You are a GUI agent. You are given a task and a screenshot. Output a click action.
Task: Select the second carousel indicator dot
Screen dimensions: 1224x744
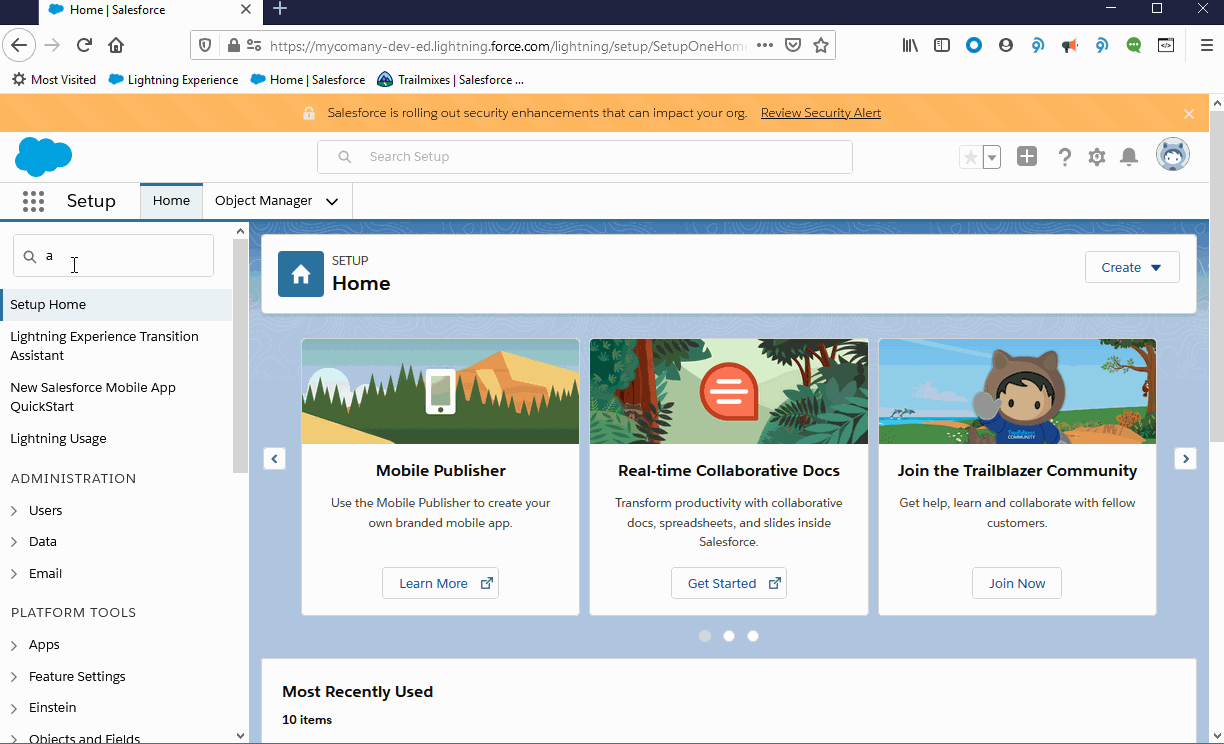[x=729, y=636]
